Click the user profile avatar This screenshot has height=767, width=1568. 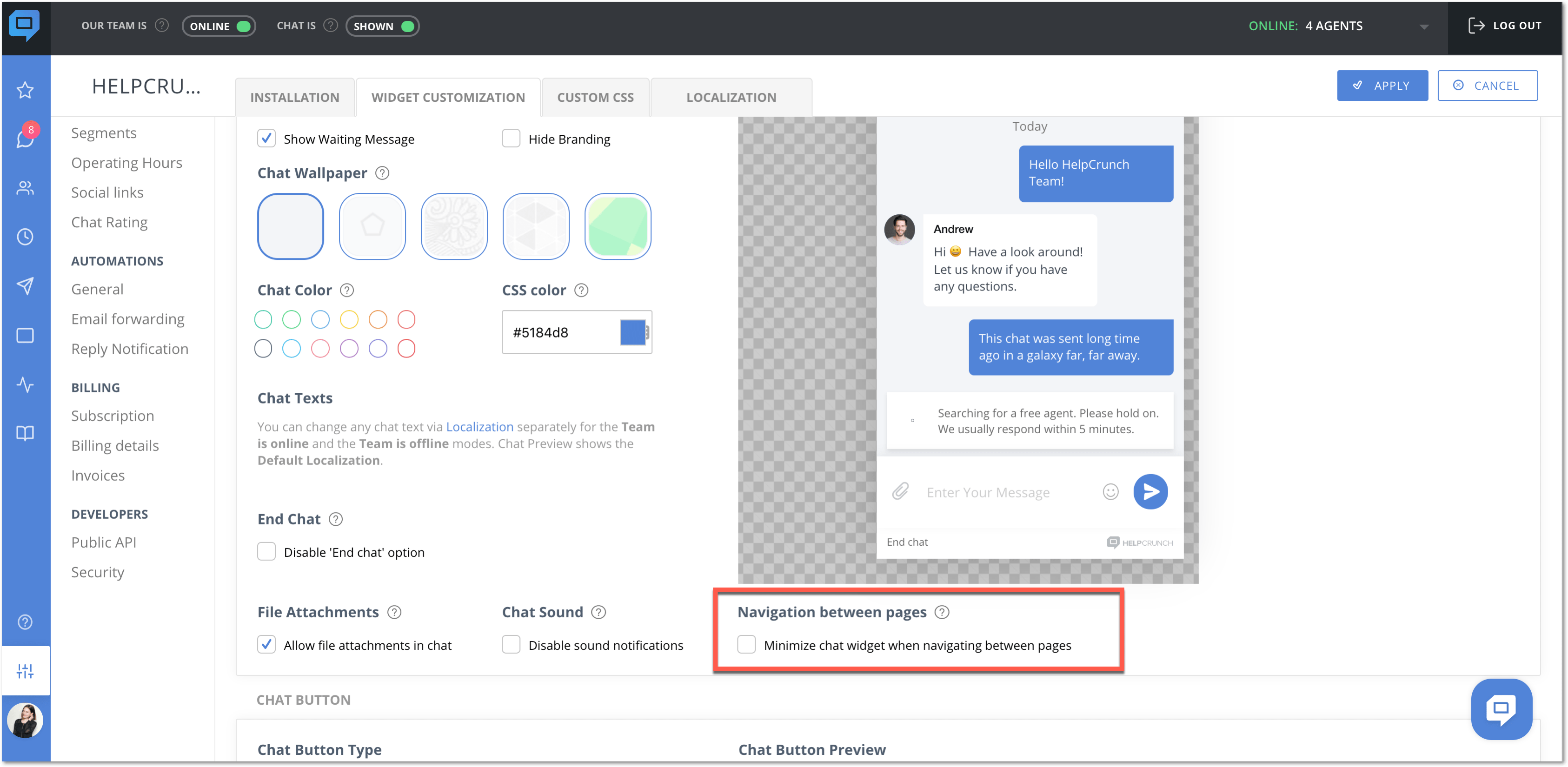(25, 720)
